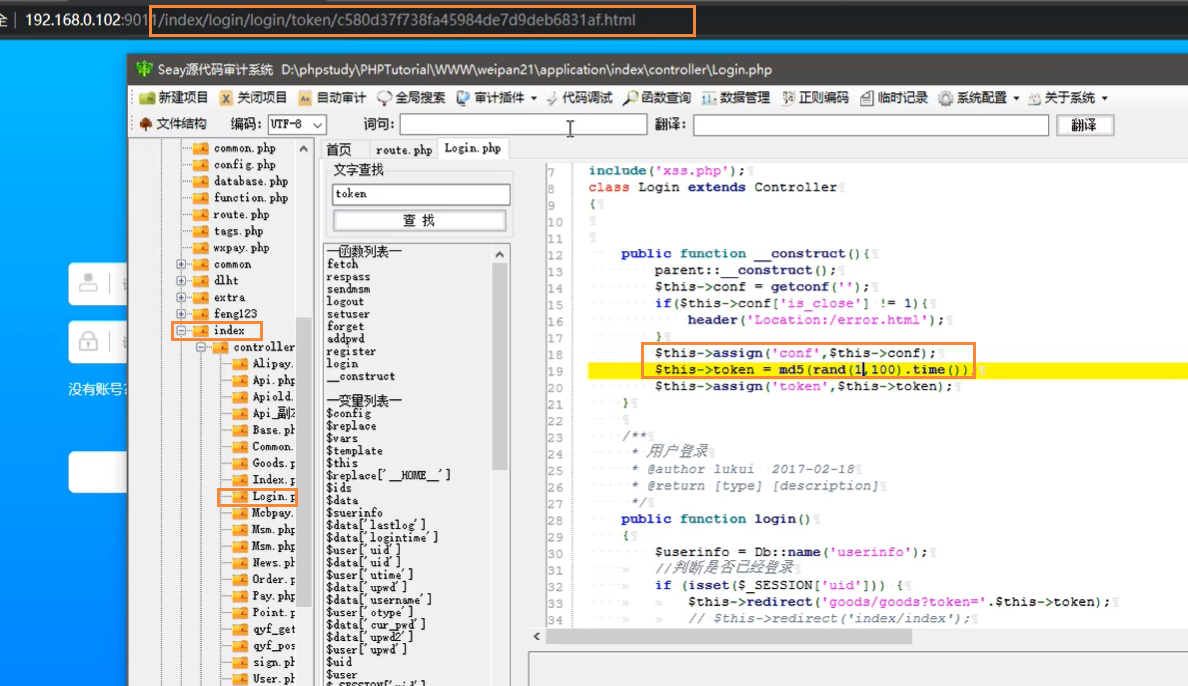Expand the extra folder node
This screenshot has width=1188, height=686.
[x=181, y=297]
